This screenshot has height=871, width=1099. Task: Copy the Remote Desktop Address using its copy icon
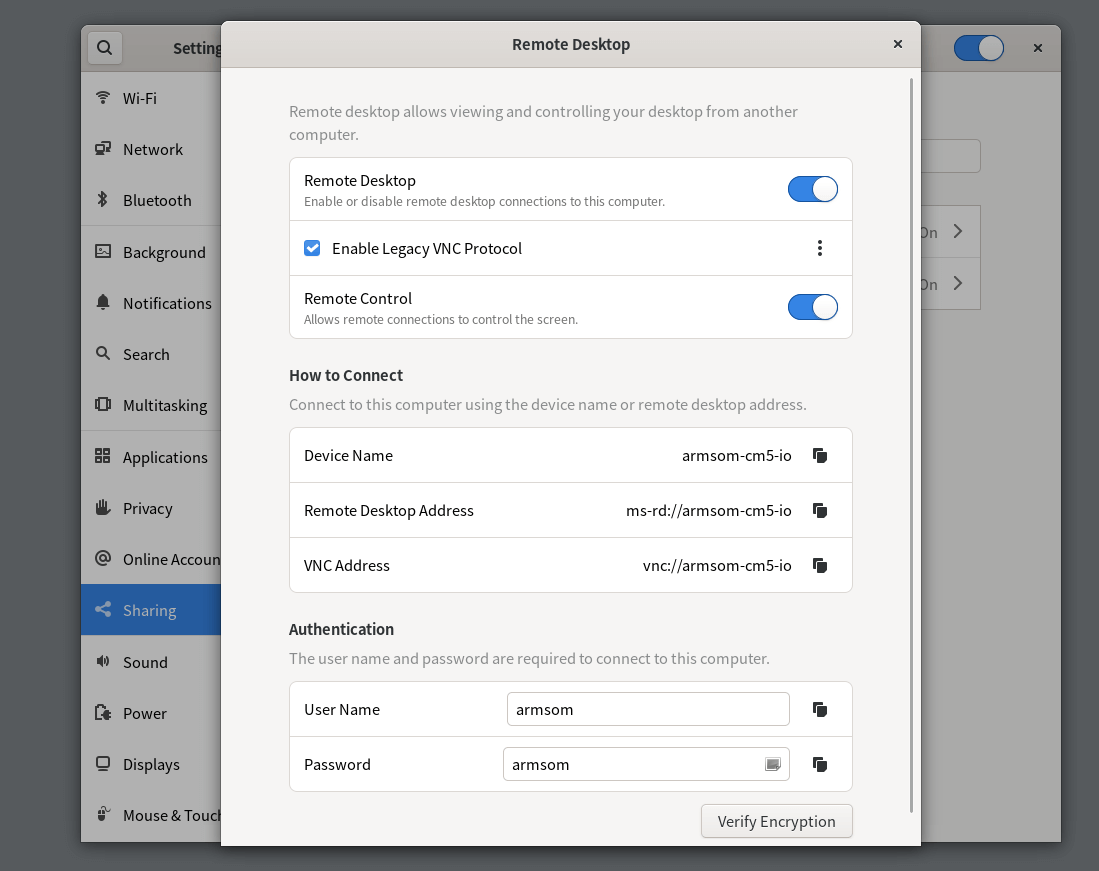(819, 510)
